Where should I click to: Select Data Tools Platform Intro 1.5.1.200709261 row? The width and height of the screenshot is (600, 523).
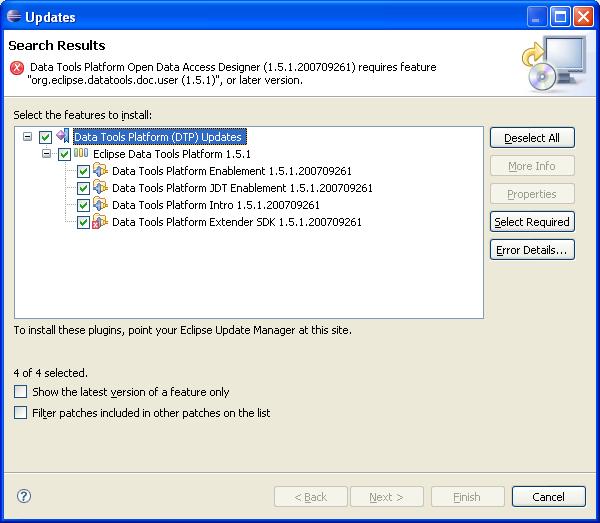[216, 205]
